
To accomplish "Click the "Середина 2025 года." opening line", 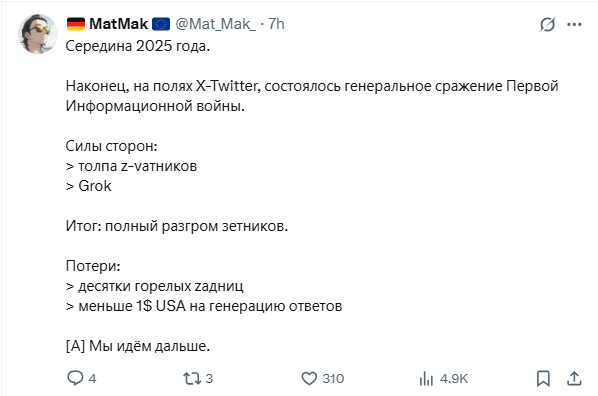I will pyautogui.click(x=138, y=46).
